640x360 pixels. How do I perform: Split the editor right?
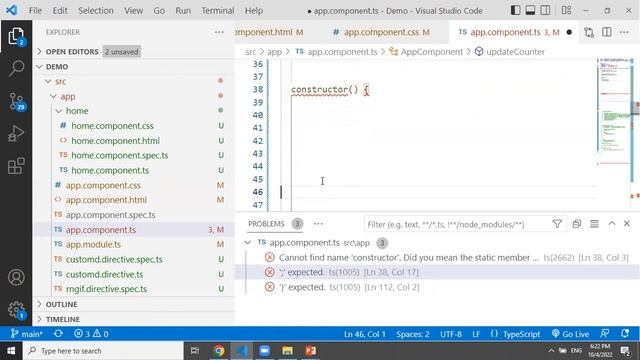607,32
